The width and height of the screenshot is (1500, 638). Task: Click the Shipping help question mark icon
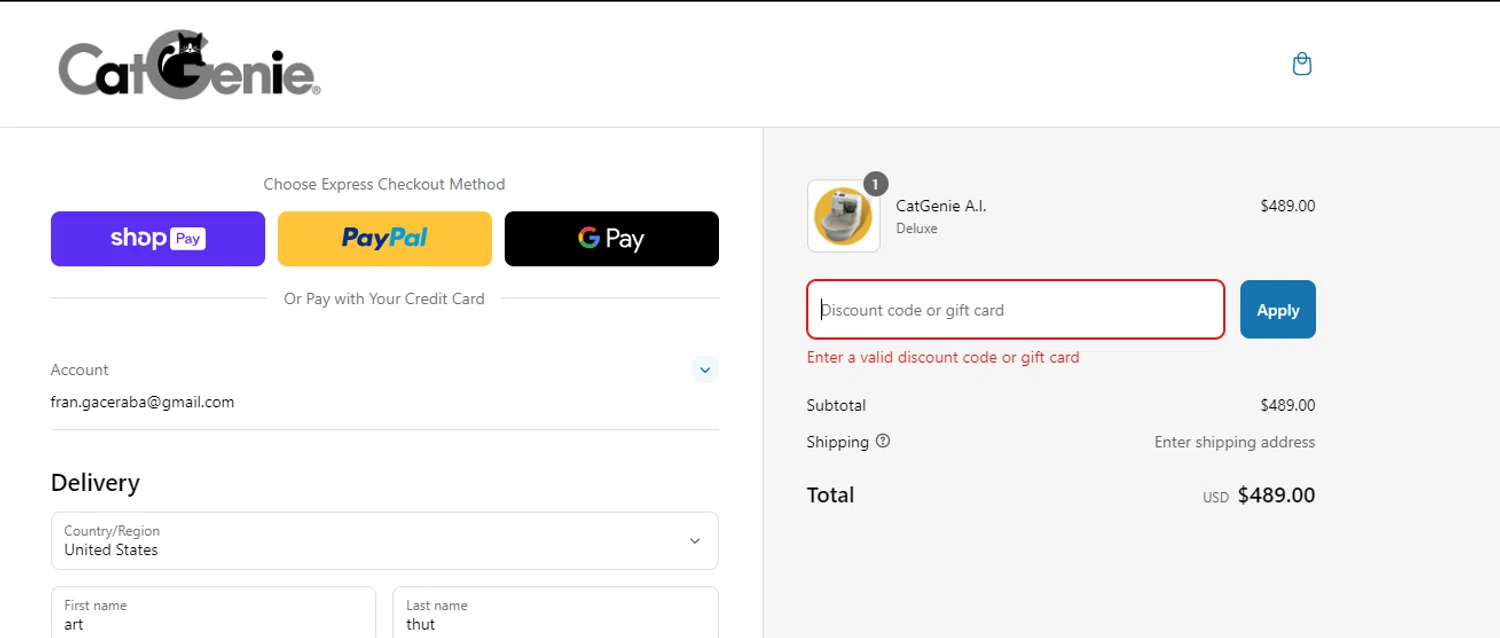click(882, 441)
